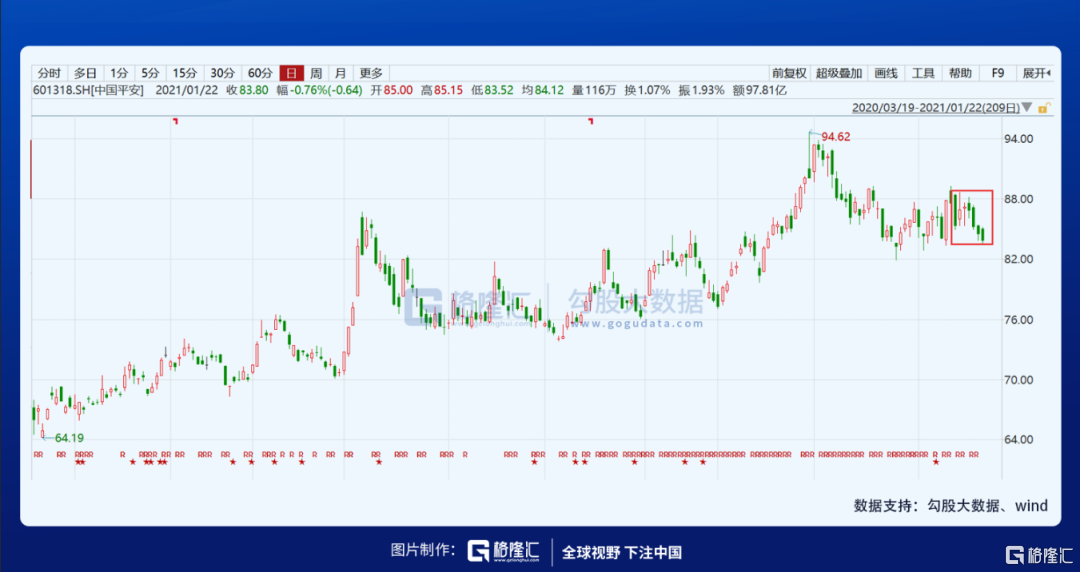Open the 工具 menu
Viewport: 1080px width, 572px height.
point(923,73)
